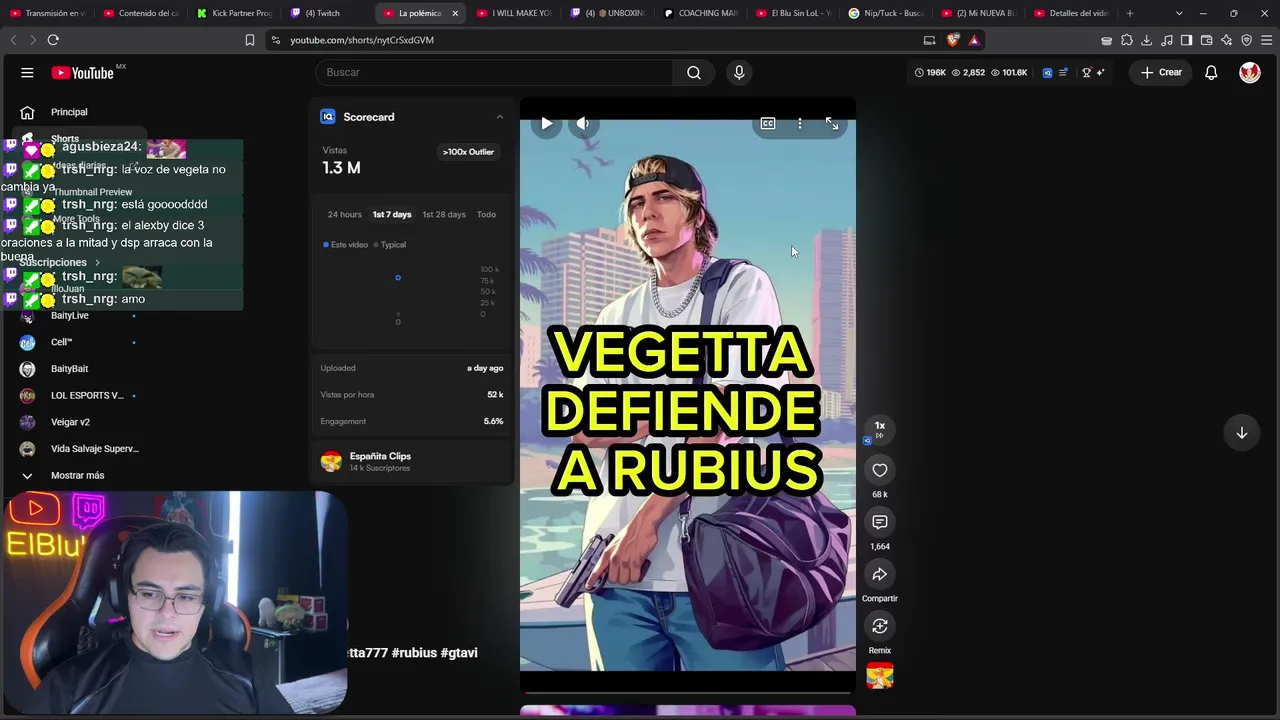Open the browser extensions puzzle icon

(1127, 40)
